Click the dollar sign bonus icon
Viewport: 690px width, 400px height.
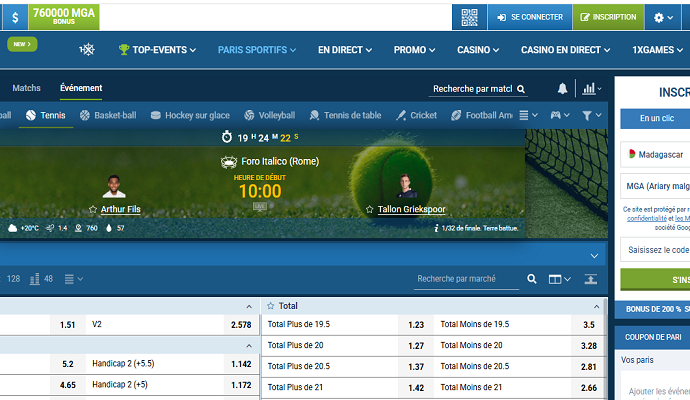tap(15, 17)
